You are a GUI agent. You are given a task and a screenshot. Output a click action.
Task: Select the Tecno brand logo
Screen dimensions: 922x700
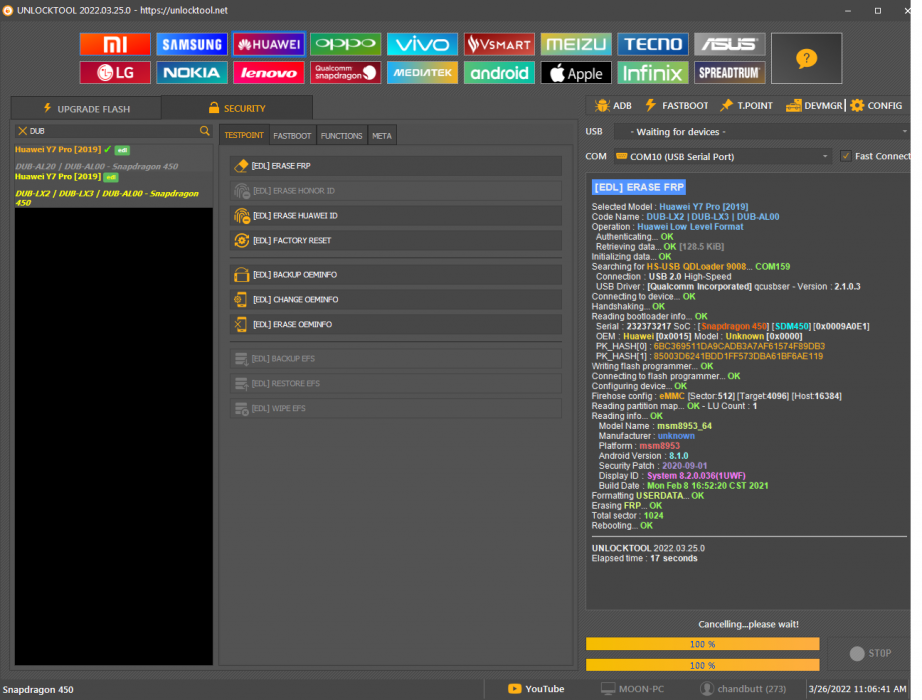653,44
